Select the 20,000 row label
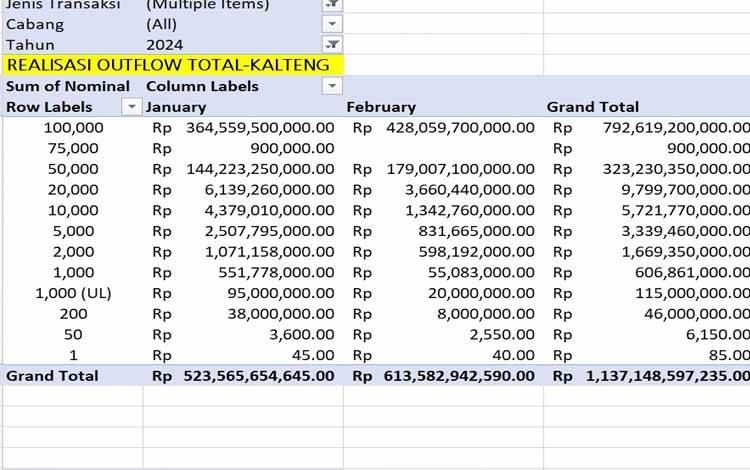The image size is (750, 470). tap(73, 190)
